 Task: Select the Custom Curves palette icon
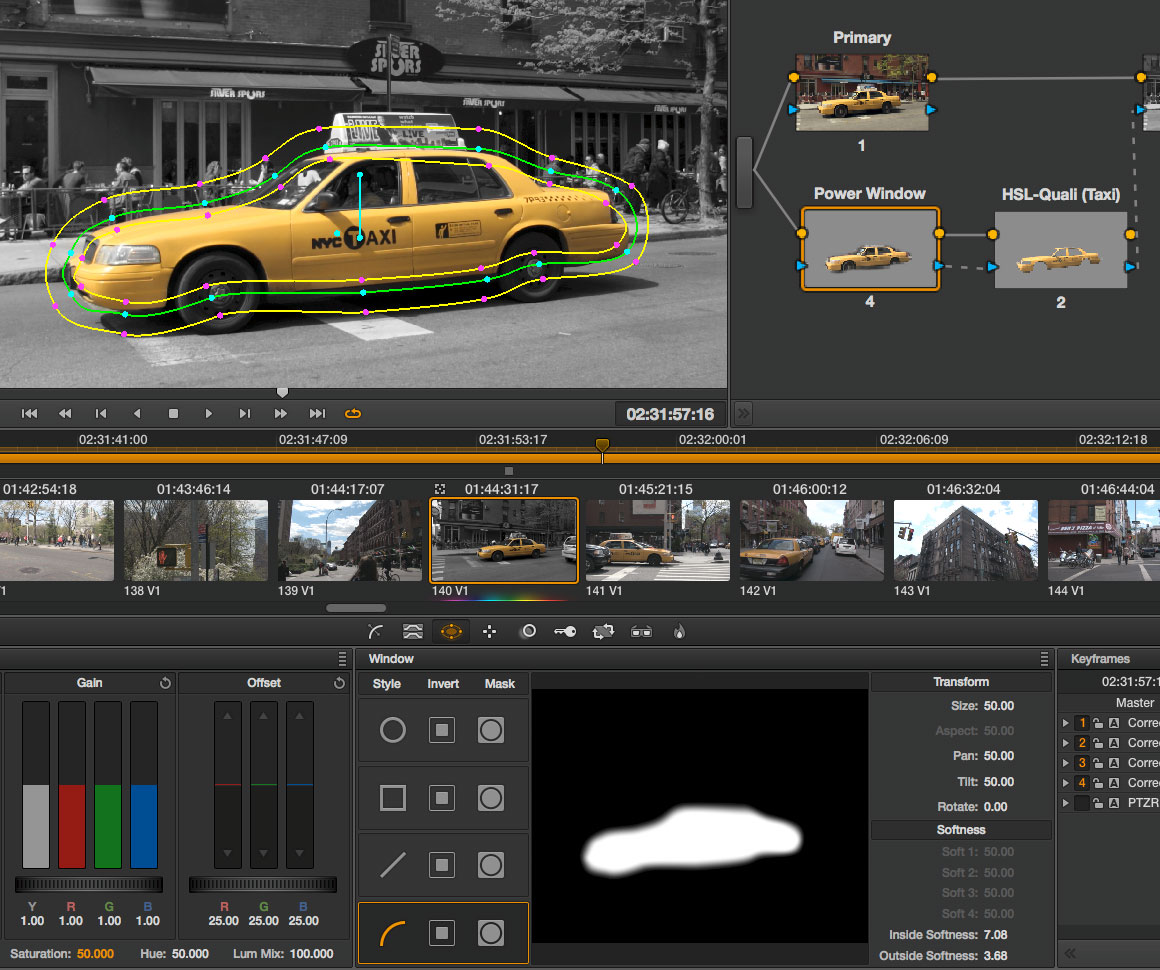pyautogui.click(x=373, y=631)
